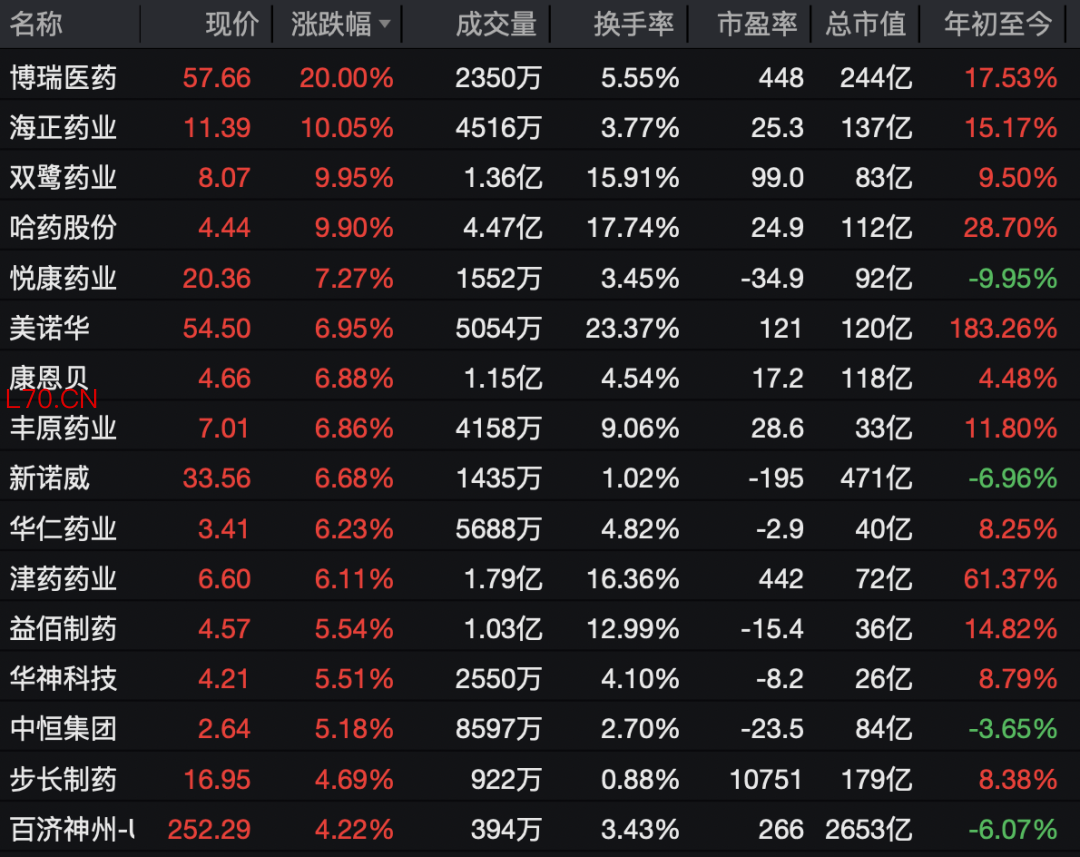Open the 丰原药业 stock row

[x=63, y=428]
